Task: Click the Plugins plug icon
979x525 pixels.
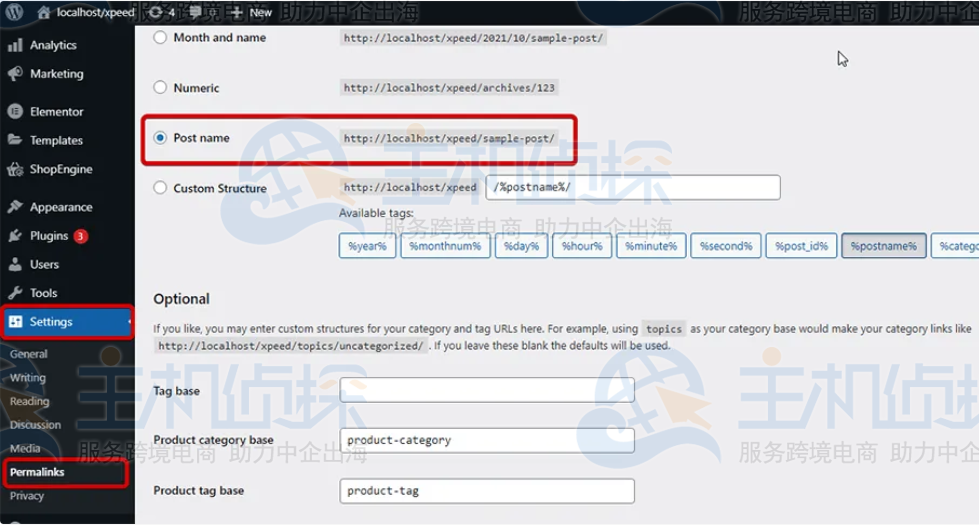Action: 16,235
